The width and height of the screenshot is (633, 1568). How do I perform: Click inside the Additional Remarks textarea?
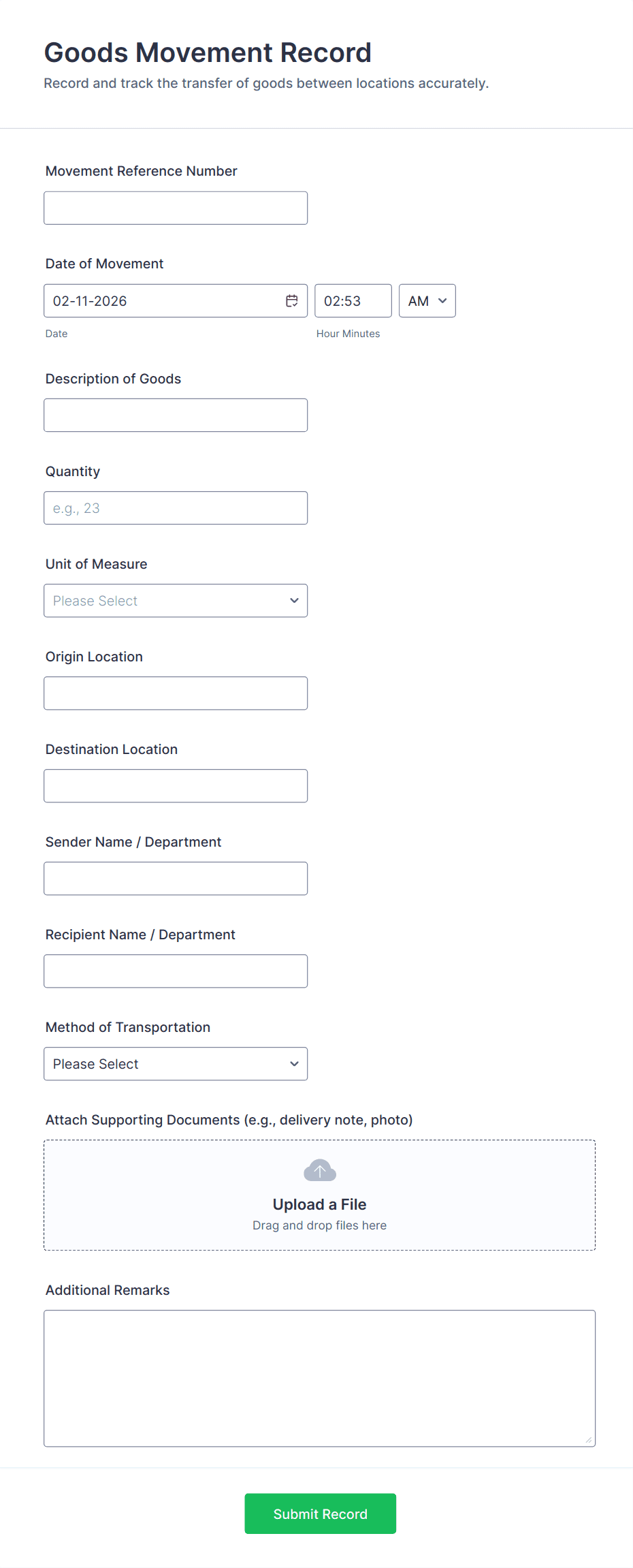319,1378
